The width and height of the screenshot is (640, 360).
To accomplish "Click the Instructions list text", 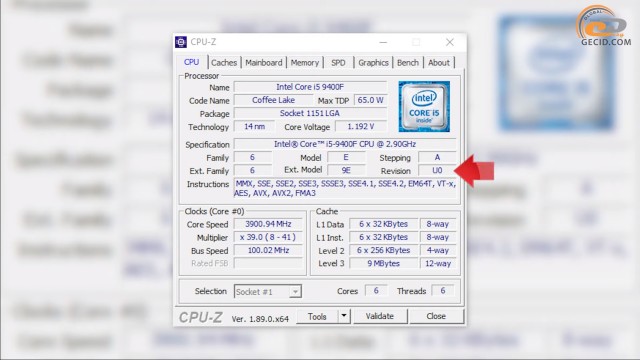I will 345,188.
